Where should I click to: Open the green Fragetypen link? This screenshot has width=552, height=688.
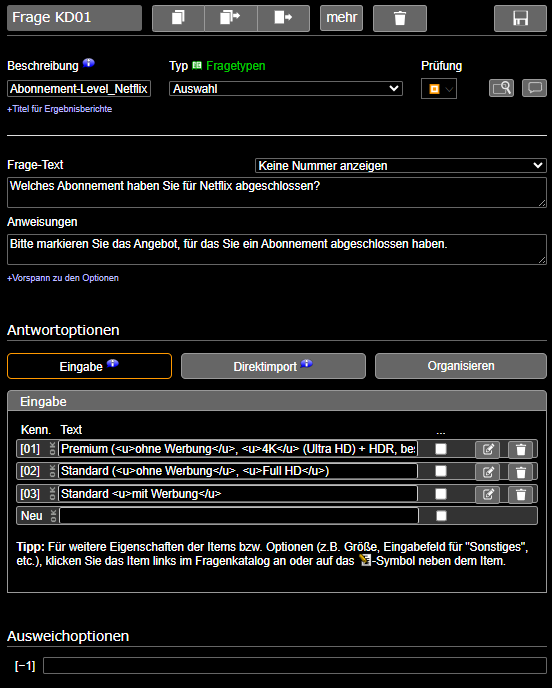pyautogui.click(x=236, y=66)
